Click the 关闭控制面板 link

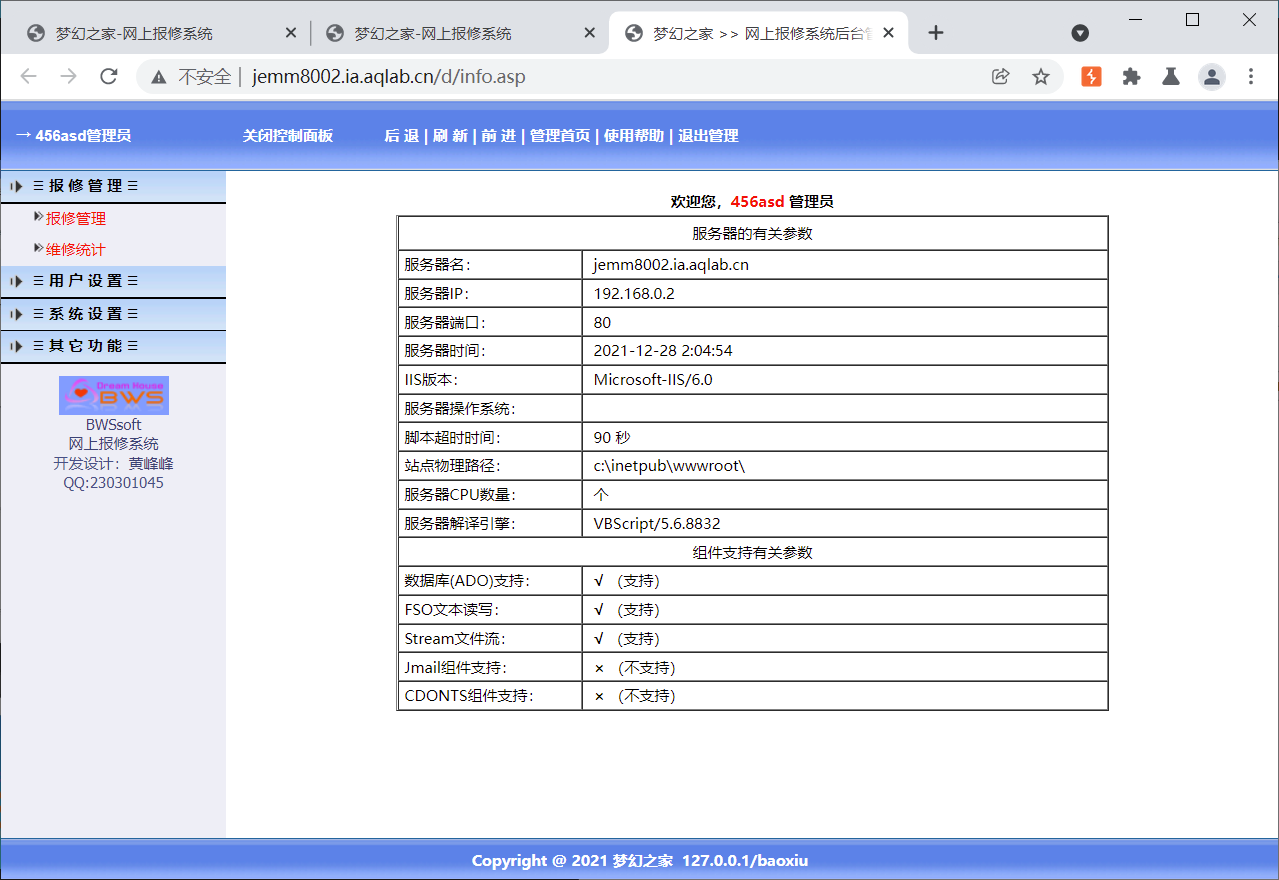coord(289,136)
